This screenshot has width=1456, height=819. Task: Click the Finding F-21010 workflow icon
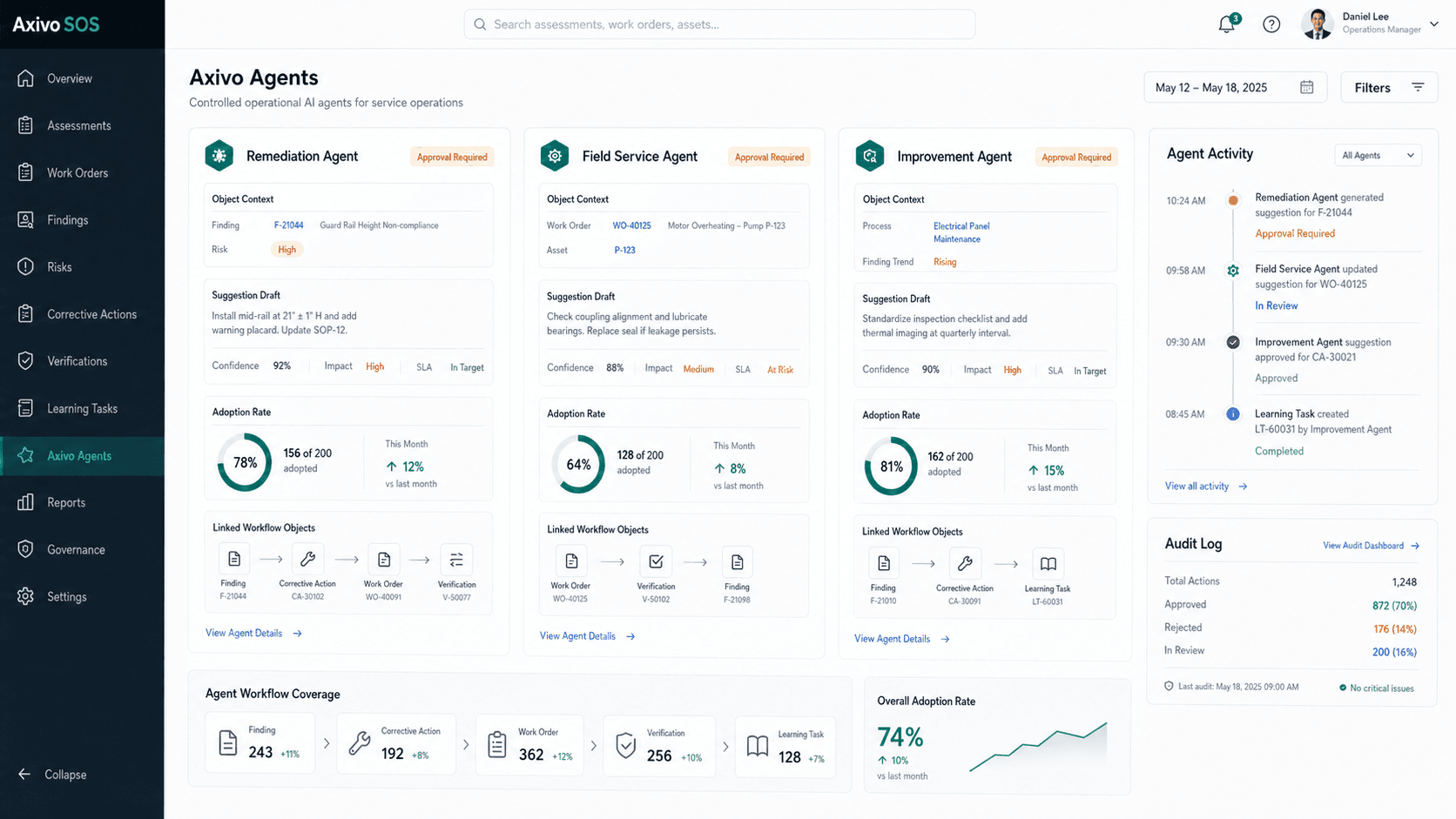click(x=883, y=564)
